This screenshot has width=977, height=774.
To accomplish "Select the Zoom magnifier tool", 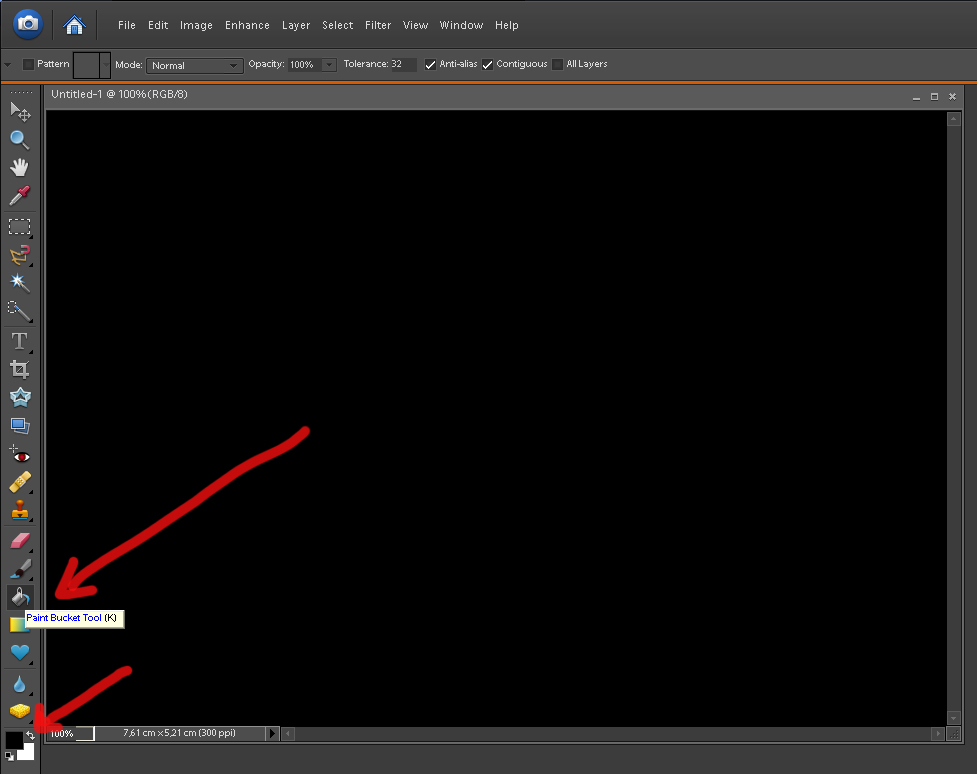I will [19, 139].
